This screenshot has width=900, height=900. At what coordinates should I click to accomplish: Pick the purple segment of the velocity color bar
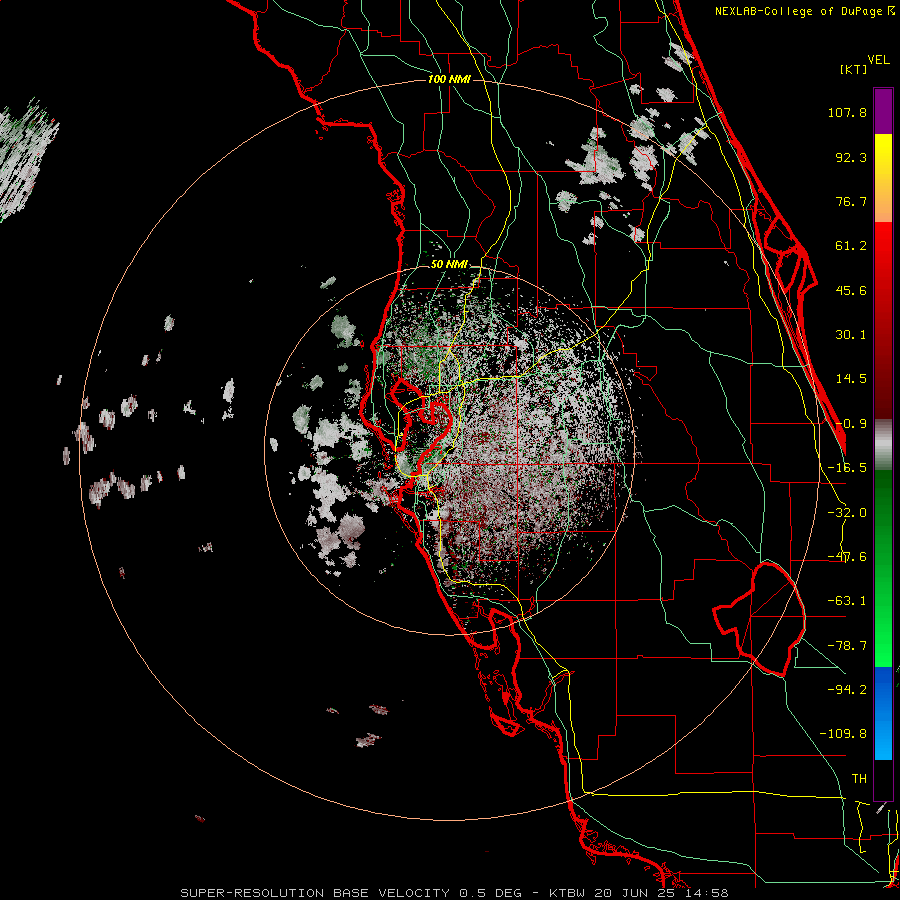(883, 111)
